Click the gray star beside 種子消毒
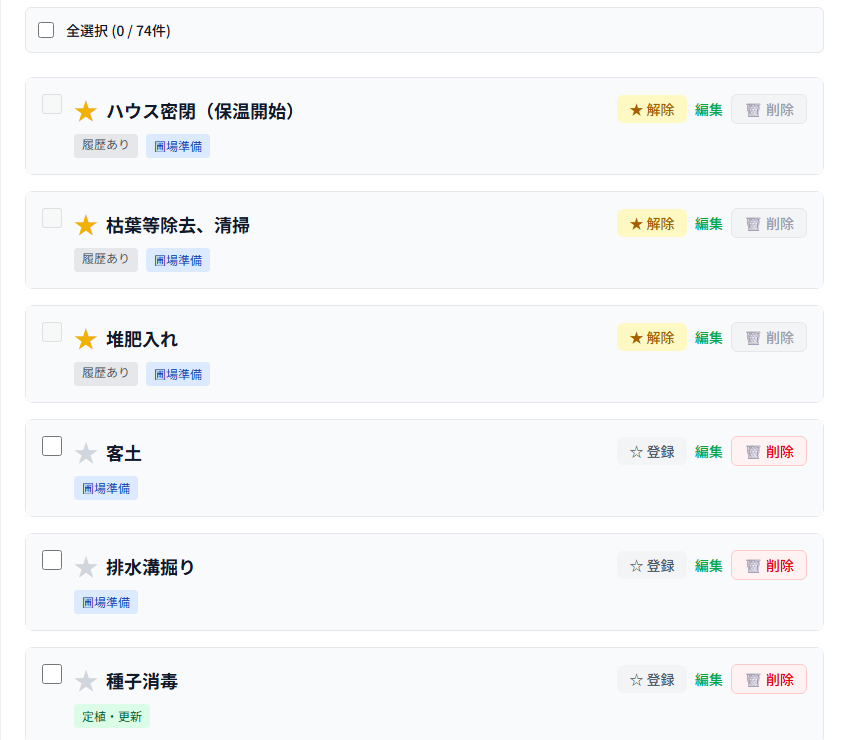This screenshot has width=843, height=740. point(86,682)
